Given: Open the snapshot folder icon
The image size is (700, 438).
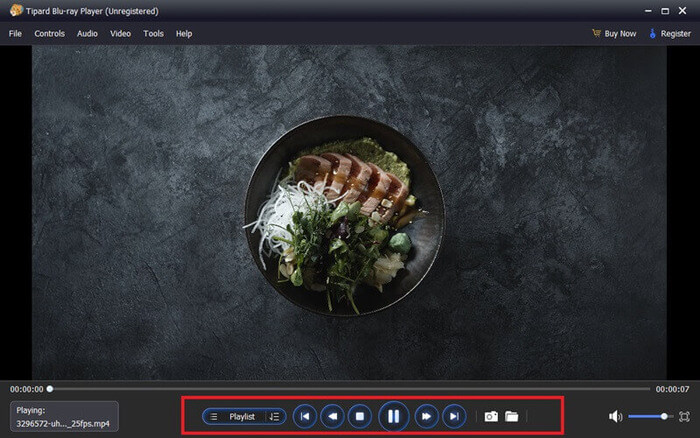Looking at the screenshot, I should (x=512, y=416).
